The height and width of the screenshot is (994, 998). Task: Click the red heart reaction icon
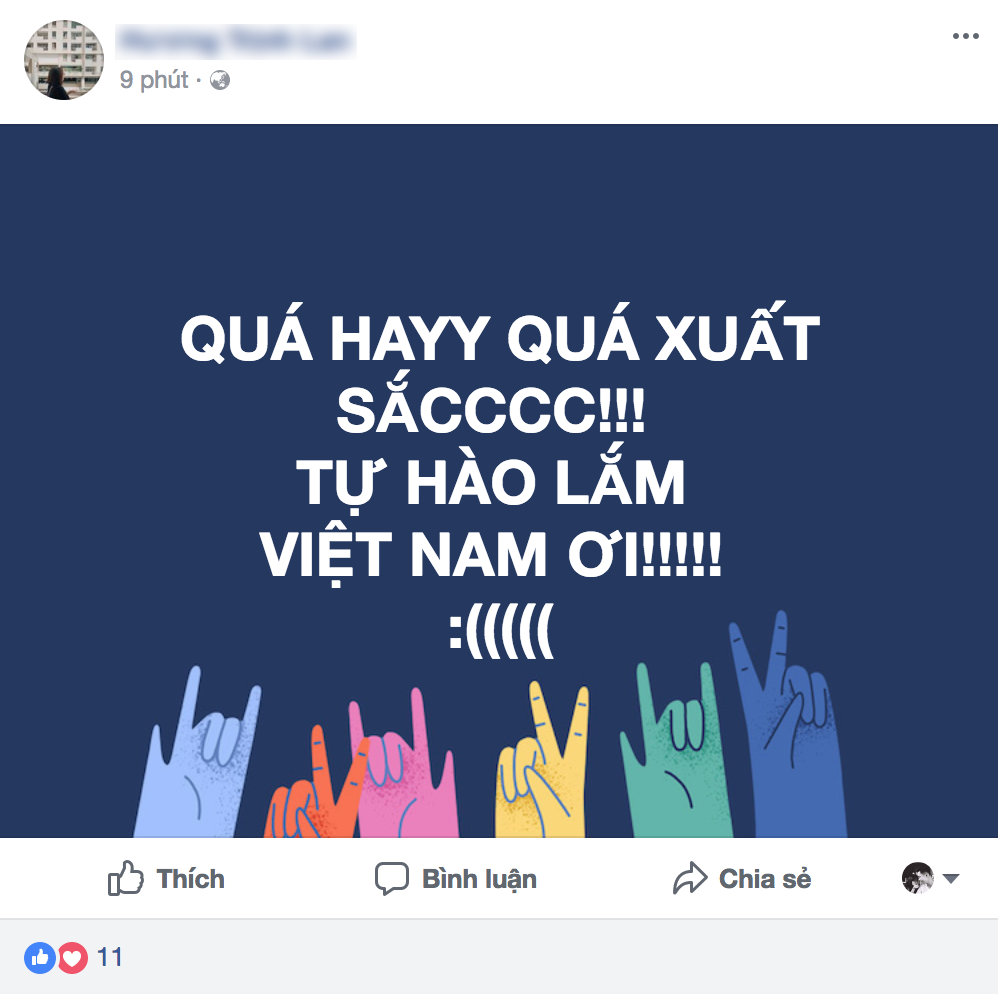click(73, 957)
